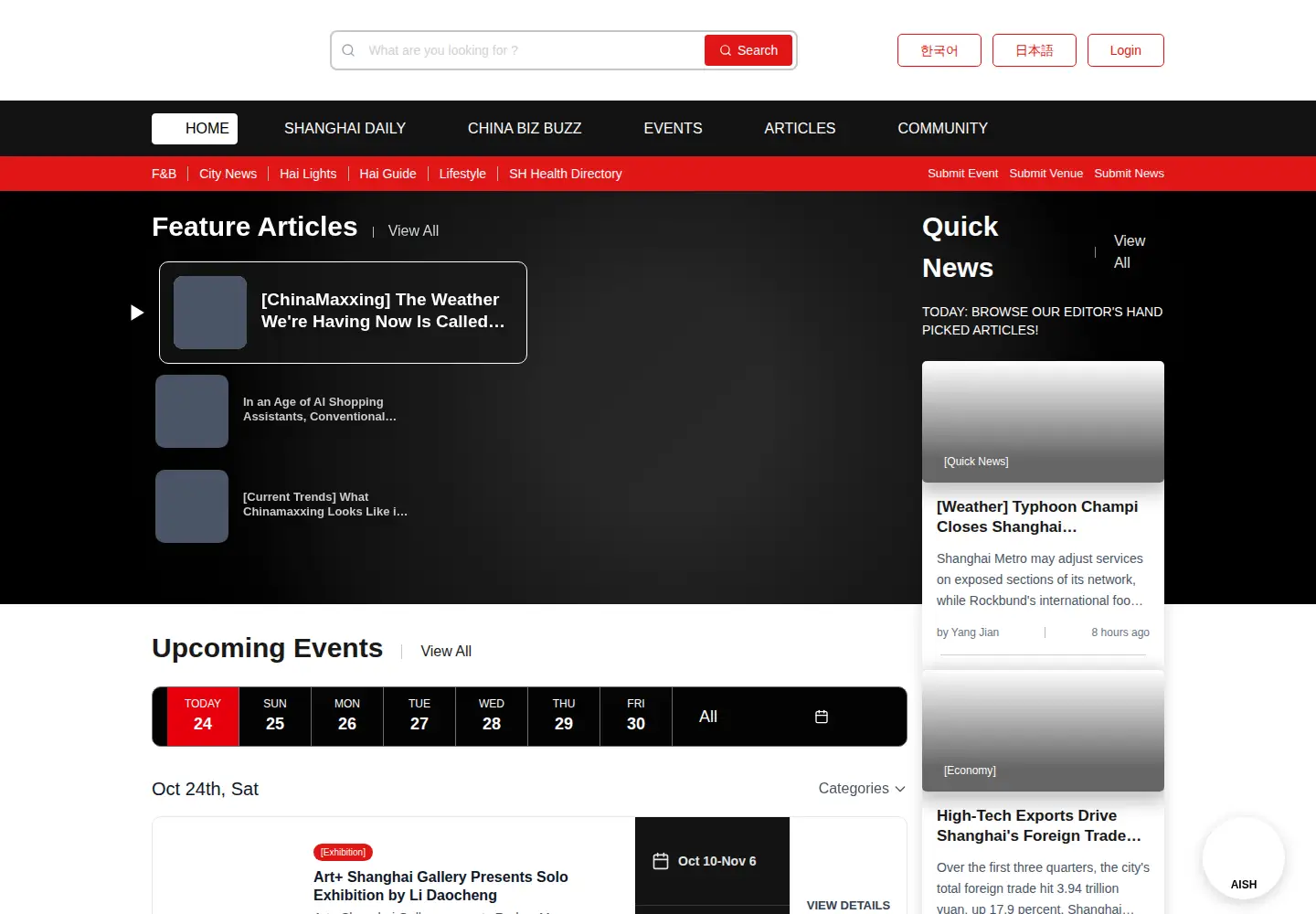The width and height of the screenshot is (1316, 914).
Task: Open the ARTICLES menu
Action: coord(800,129)
